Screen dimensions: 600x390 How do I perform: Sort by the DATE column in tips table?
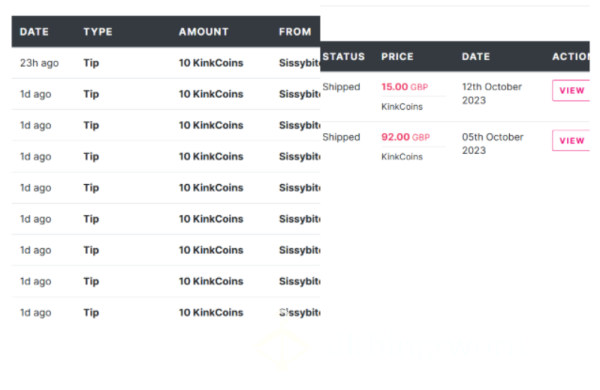click(34, 32)
